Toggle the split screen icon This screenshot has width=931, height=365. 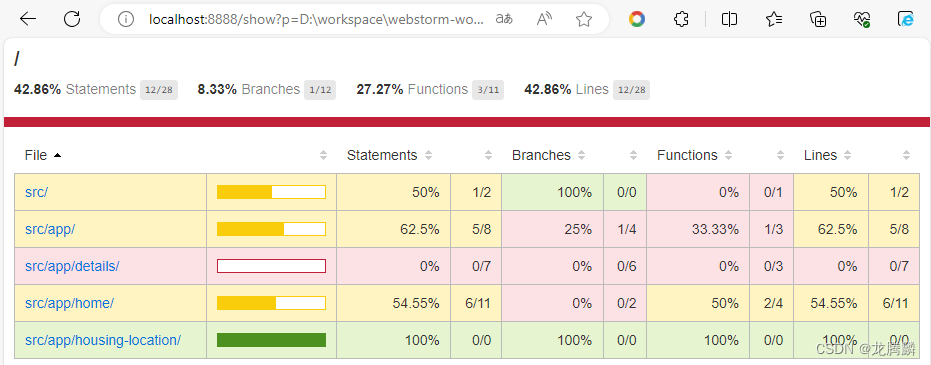tap(729, 20)
